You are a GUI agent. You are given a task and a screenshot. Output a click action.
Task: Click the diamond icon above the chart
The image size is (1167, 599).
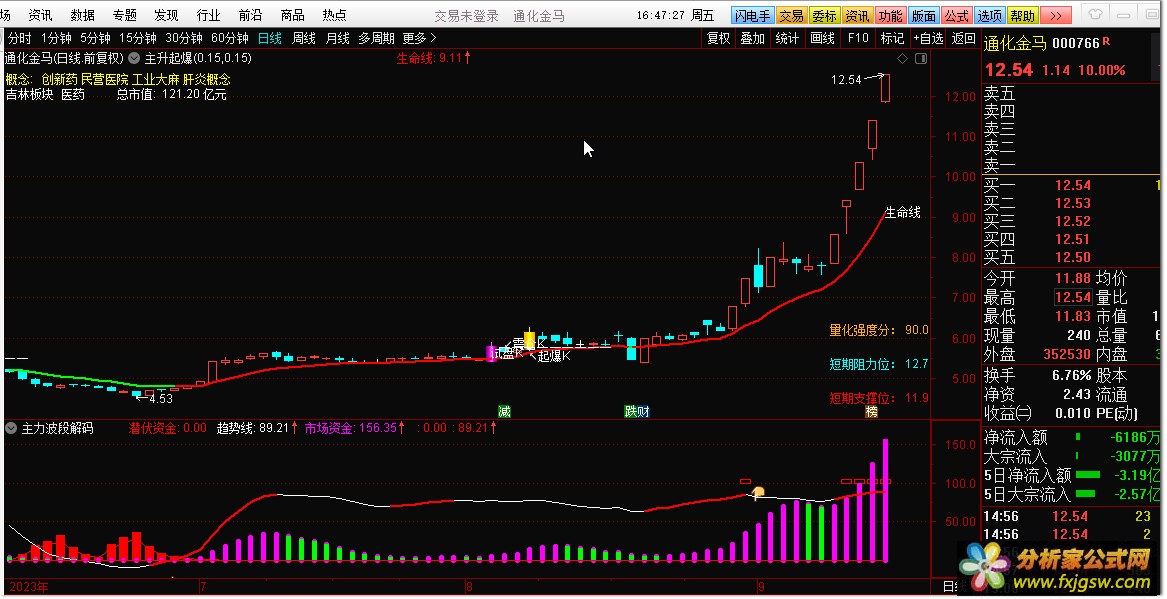903,58
